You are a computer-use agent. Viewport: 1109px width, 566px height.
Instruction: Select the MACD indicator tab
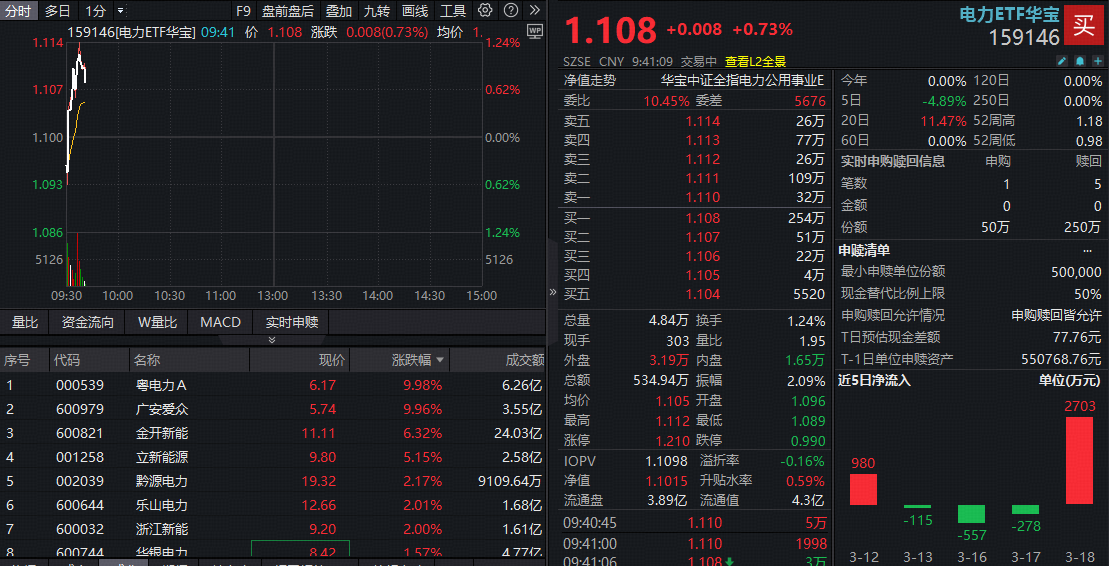tap(220, 322)
